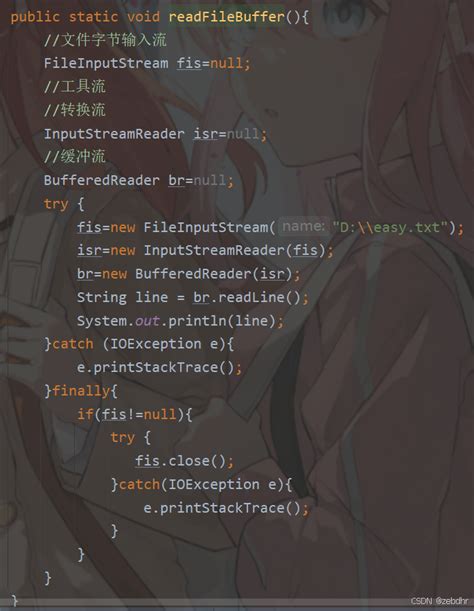
Task: Click the comment '//缓冲流'
Action: [x=74, y=157]
